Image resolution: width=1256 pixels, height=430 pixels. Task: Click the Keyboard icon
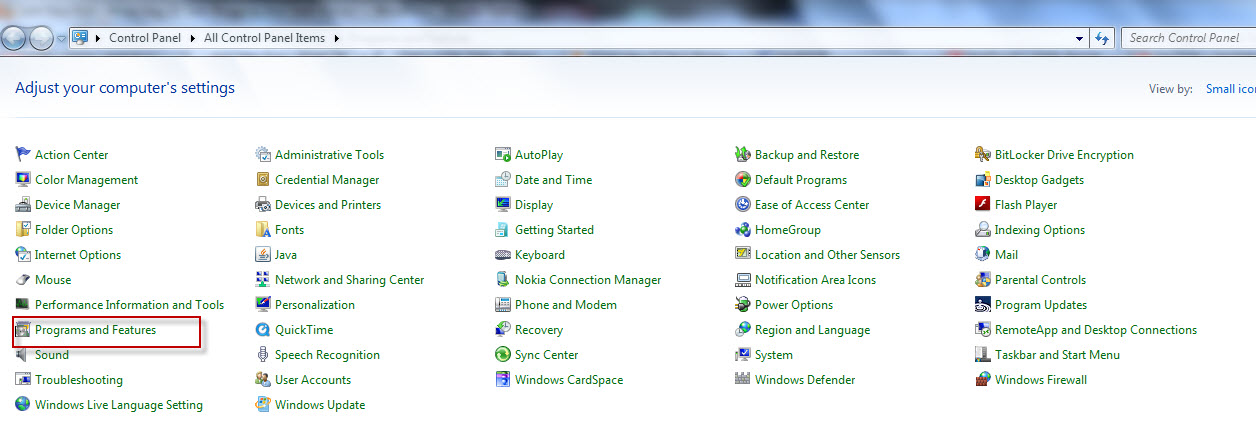[503, 254]
